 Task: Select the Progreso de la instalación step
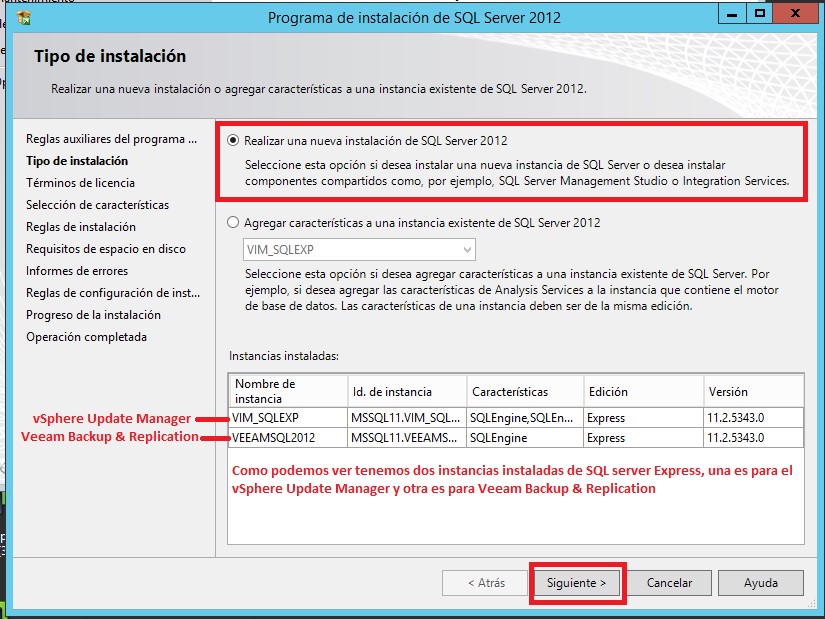point(94,315)
